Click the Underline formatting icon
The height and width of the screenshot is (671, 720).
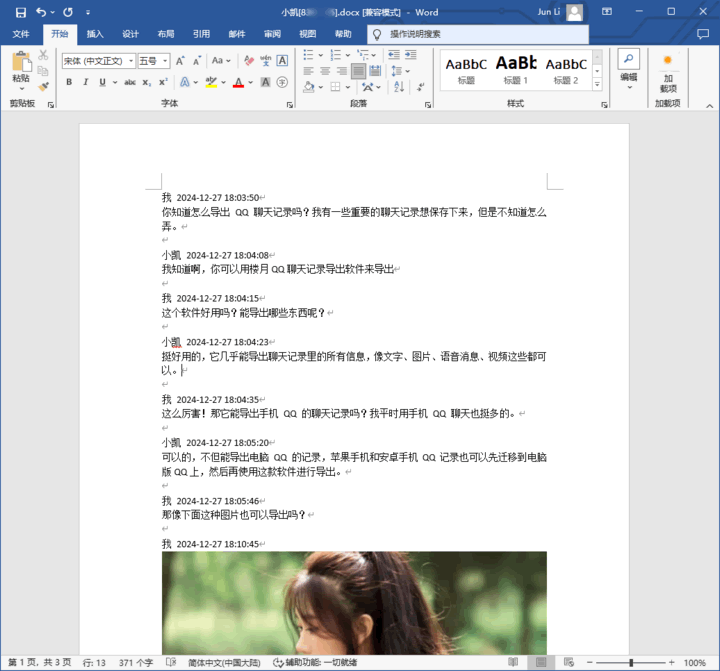coord(102,82)
